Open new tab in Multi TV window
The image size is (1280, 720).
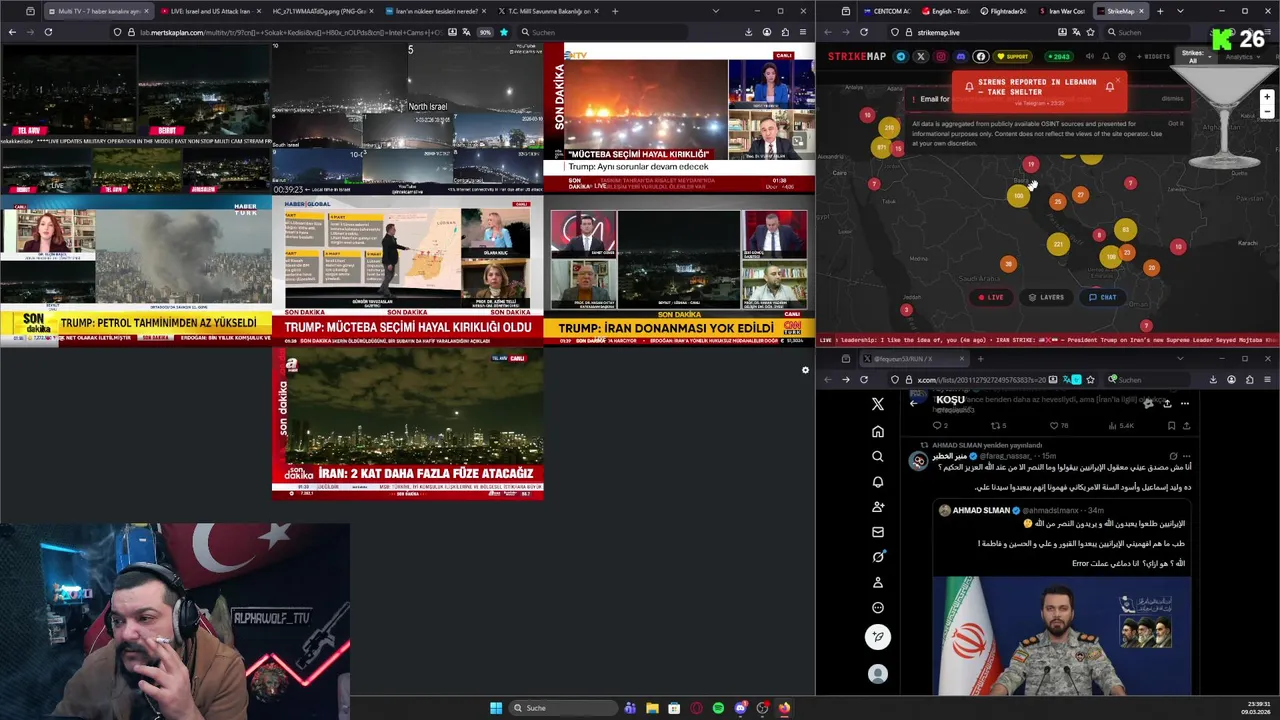(614, 11)
